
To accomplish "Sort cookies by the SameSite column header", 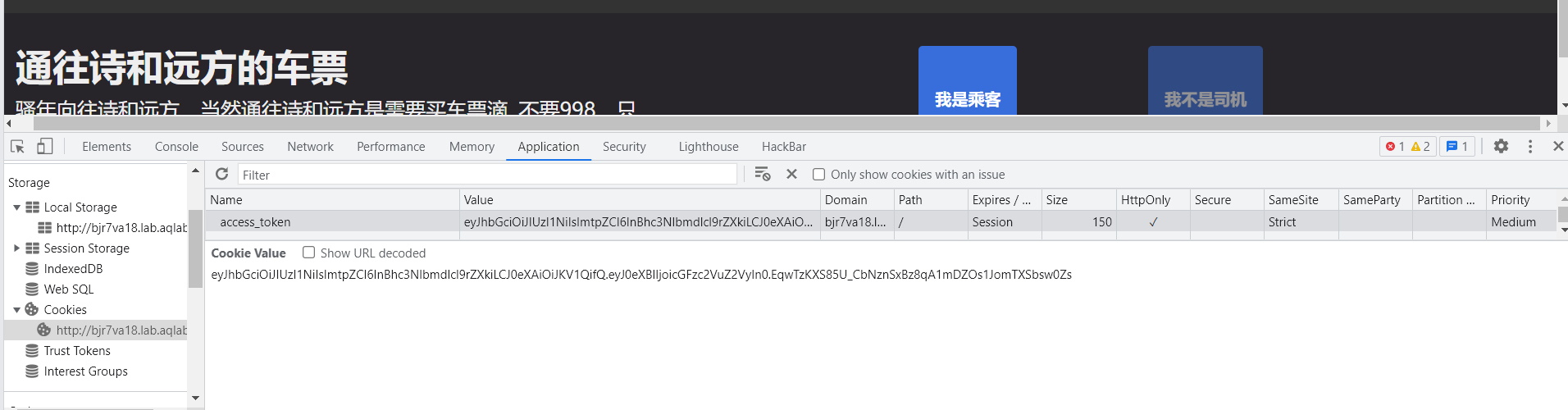I will point(1301,199).
